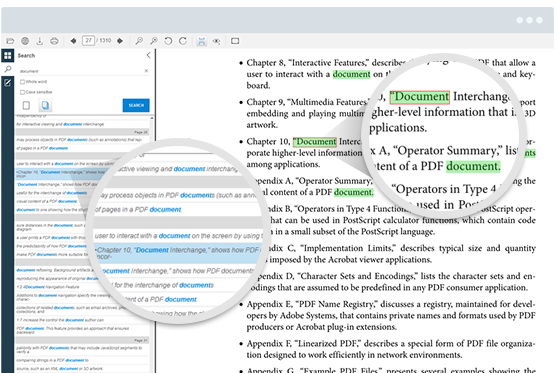This screenshot has width=555, height=373.
Task: Select result 'for interactive viewing and document interchange'
Action: (x=82, y=124)
